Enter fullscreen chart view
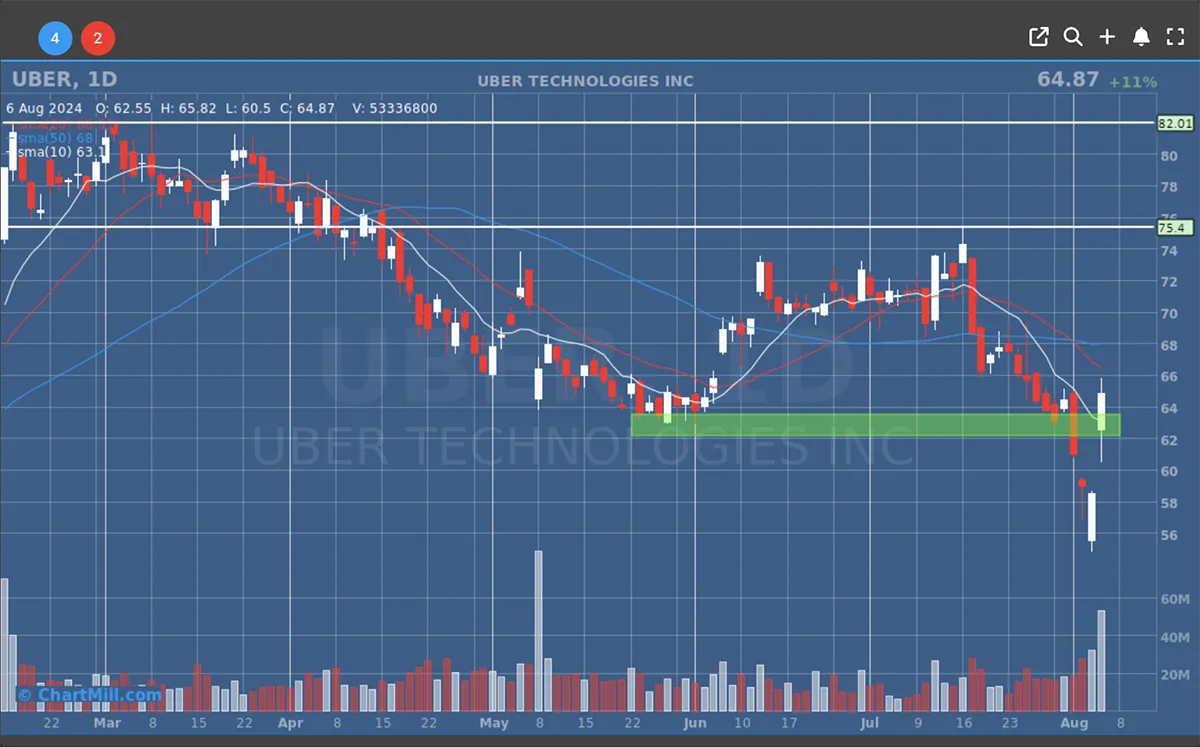This screenshot has width=1200, height=747. click(1175, 37)
